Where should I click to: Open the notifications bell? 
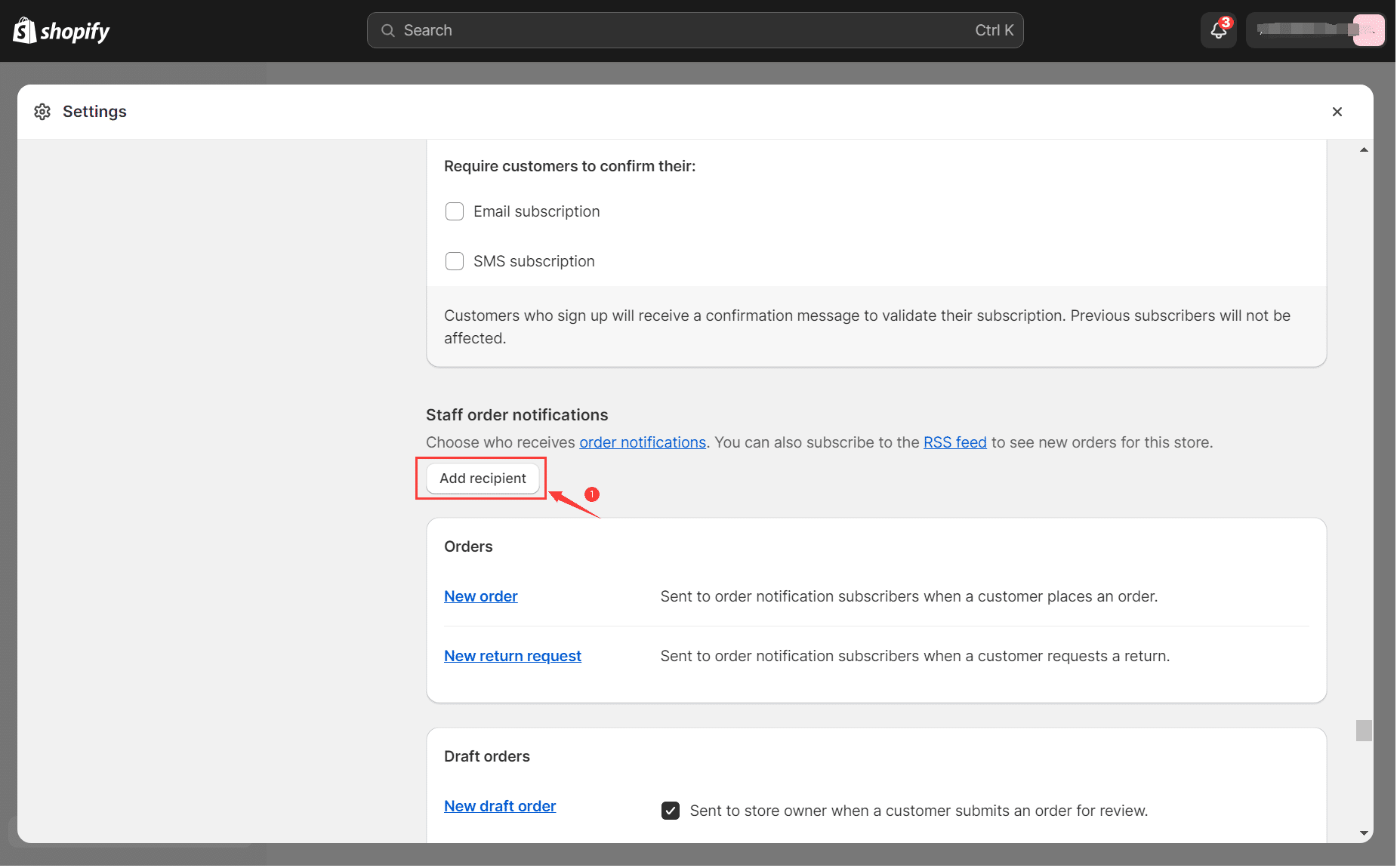click(x=1218, y=30)
